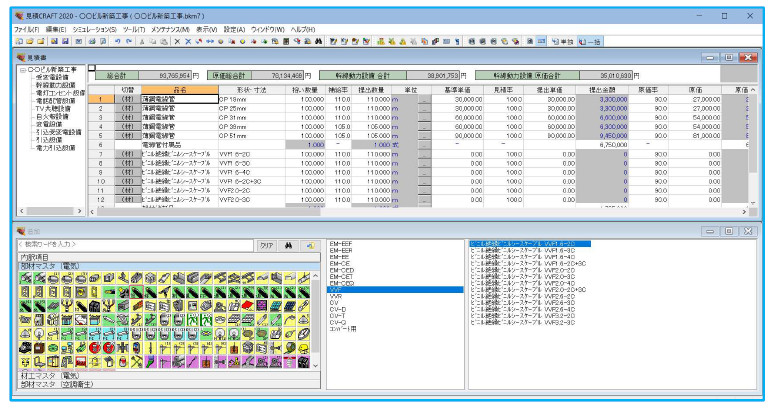Click the icon button right of palette binoculars
This screenshot has height=418, width=774.
pyautogui.click(x=310, y=245)
